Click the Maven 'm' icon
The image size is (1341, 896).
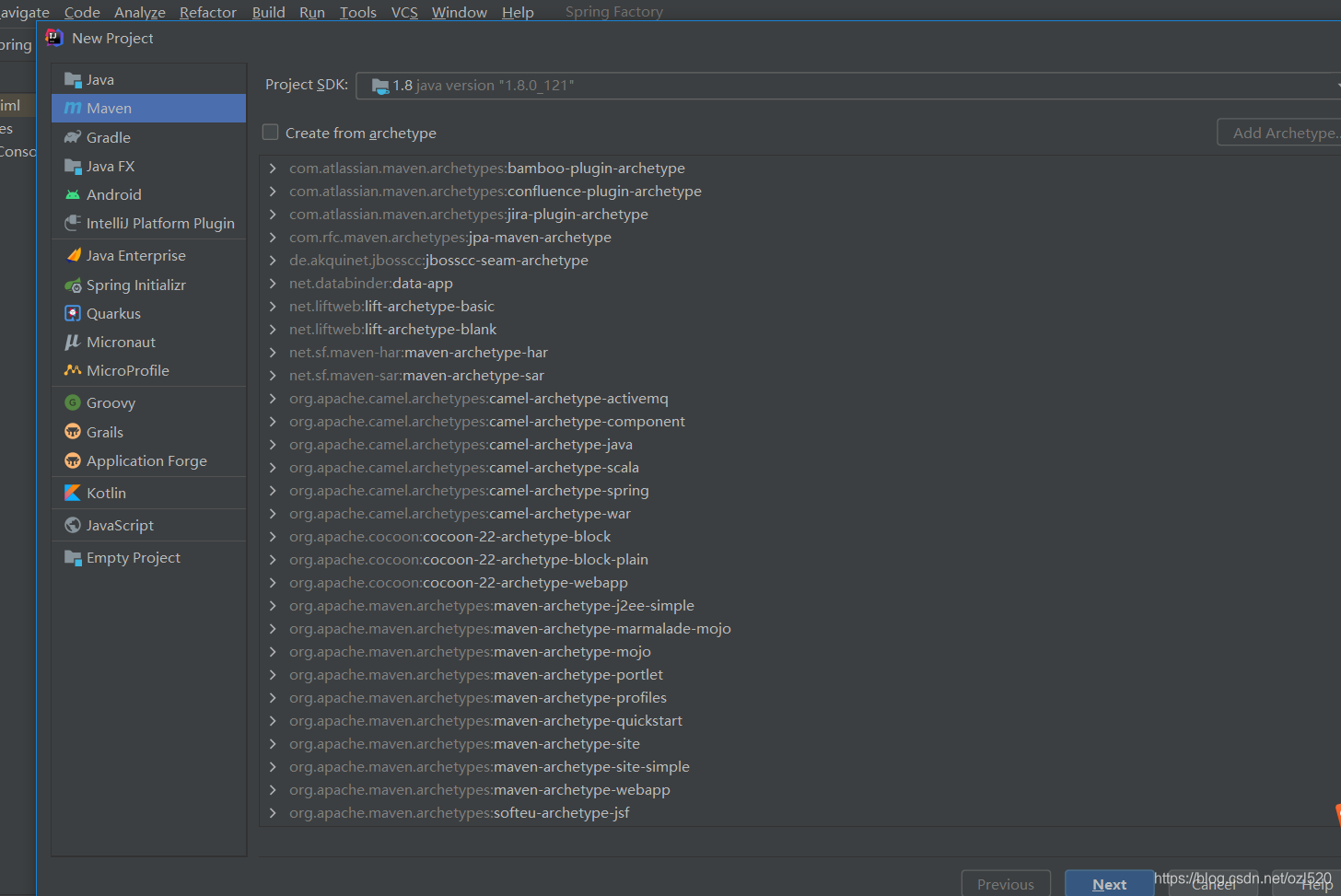point(73,109)
